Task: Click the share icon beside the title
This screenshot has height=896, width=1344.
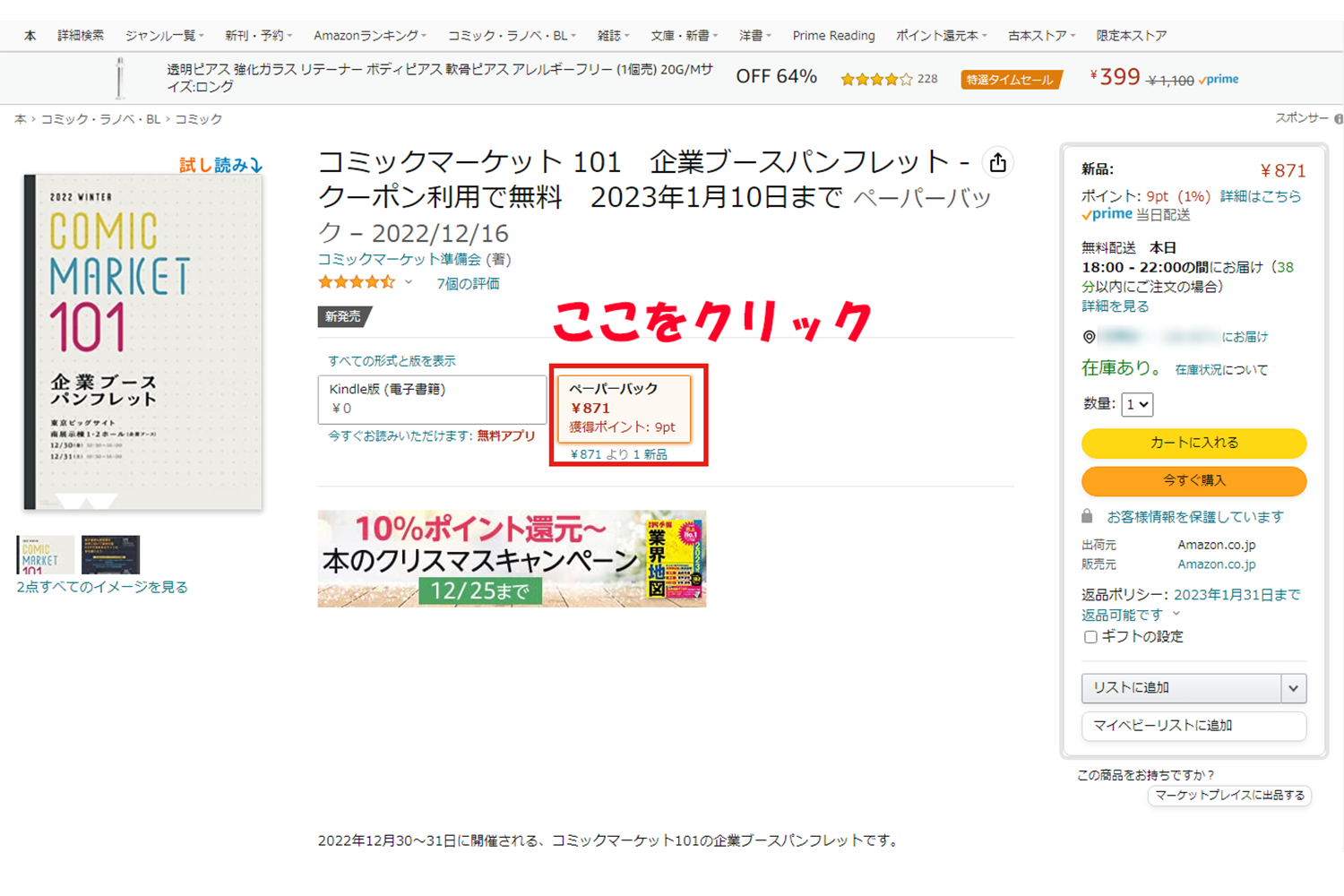Action: [997, 163]
